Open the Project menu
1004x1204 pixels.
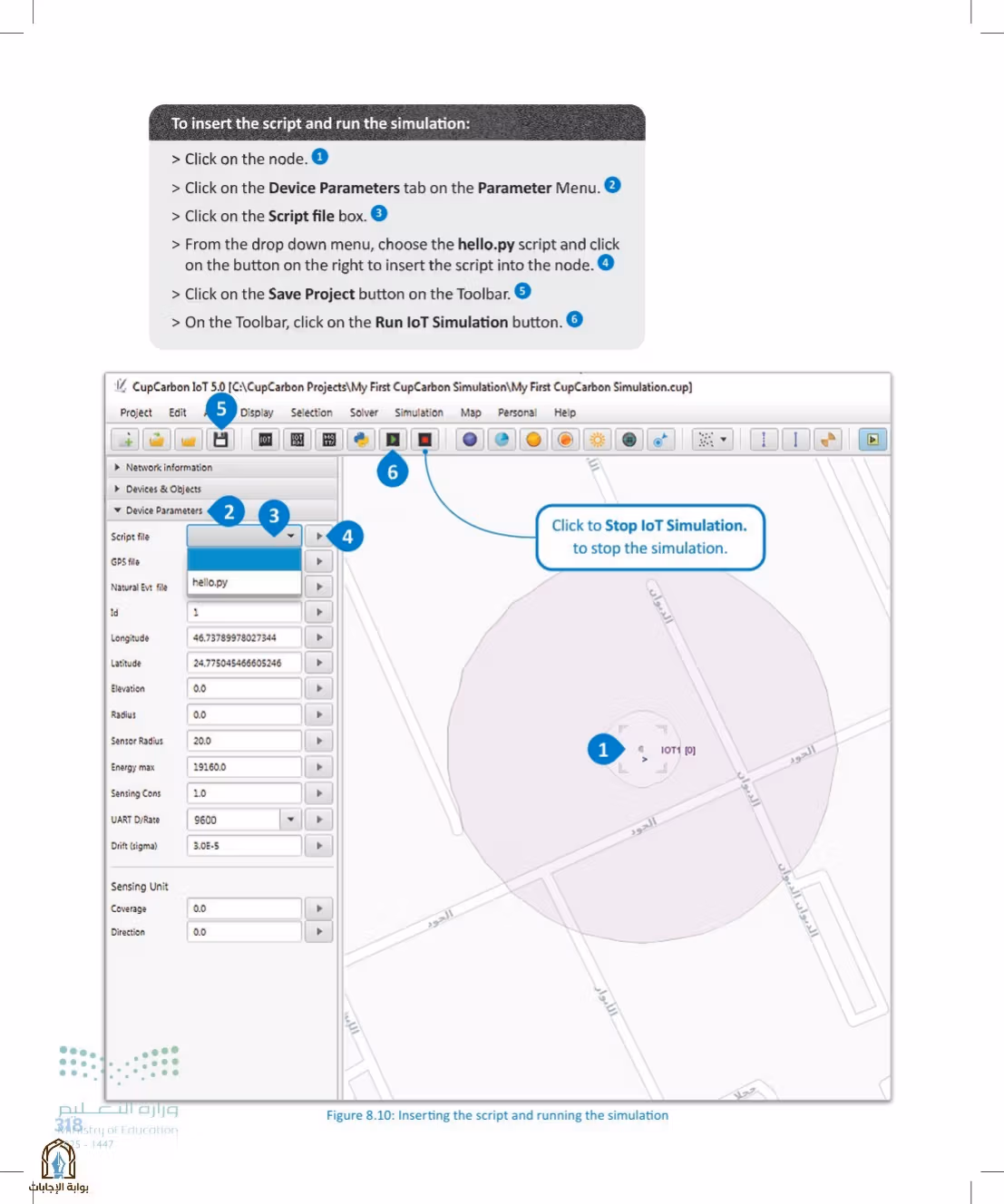pyautogui.click(x=136, y=413)
